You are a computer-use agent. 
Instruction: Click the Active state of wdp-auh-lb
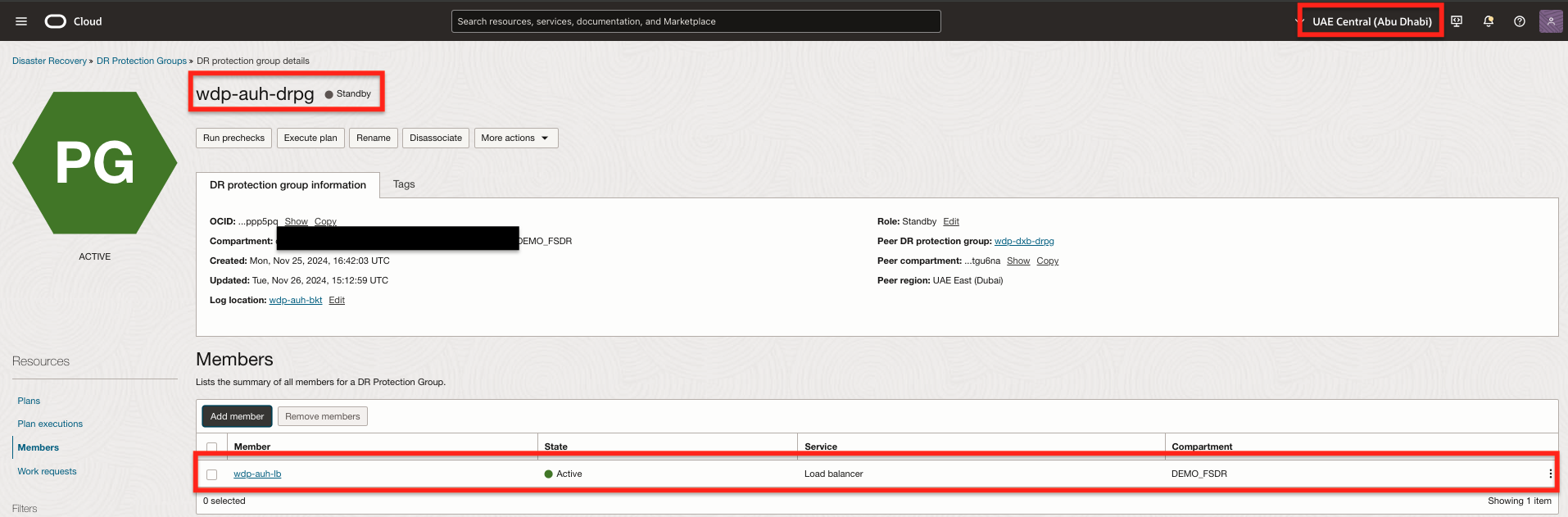pos(564,474)
